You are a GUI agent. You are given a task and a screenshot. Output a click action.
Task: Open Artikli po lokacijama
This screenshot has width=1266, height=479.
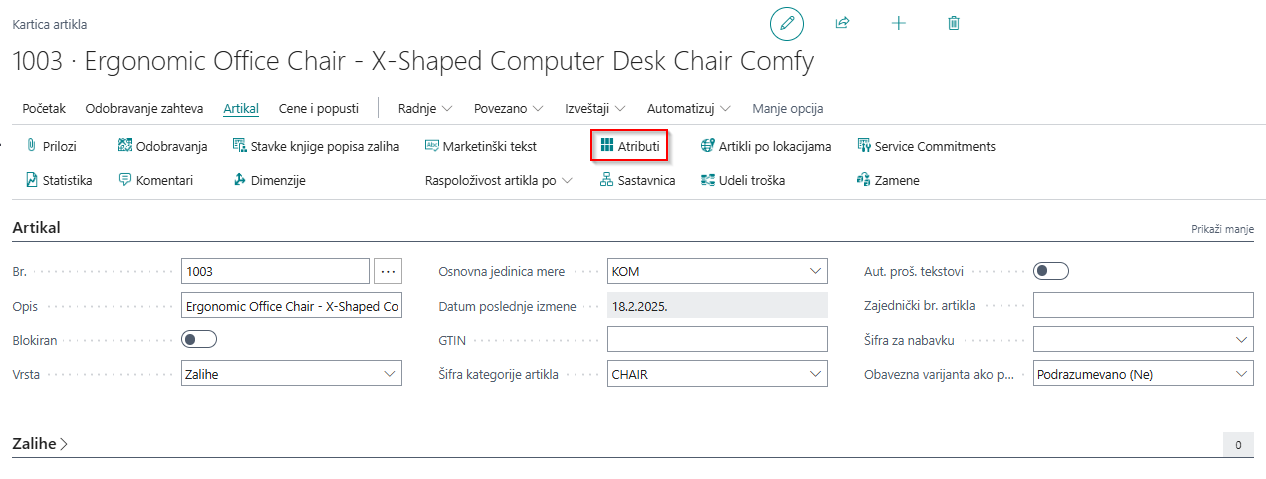765,146
